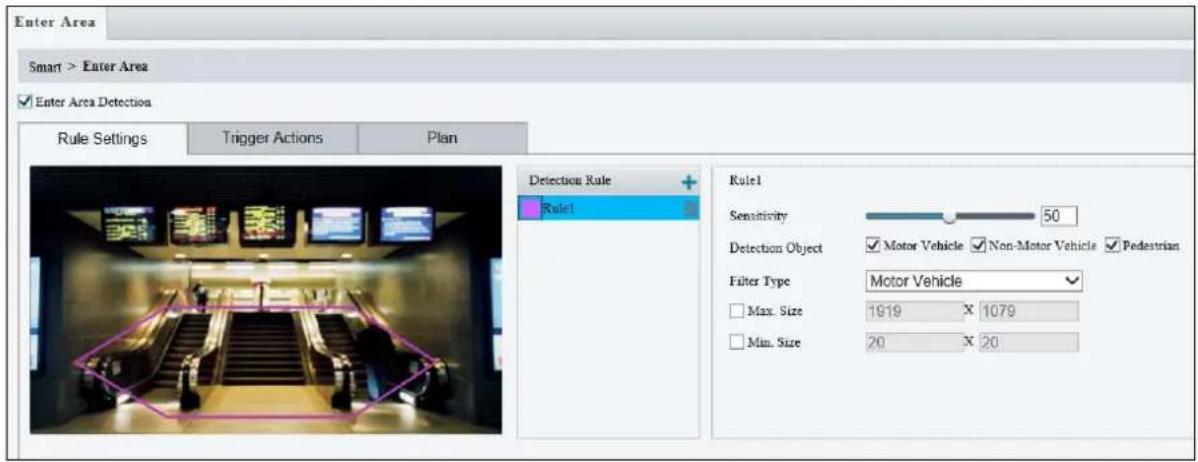Click the Detection Rule list header
1198x462 pixels.
pyautogui.click(x=608, y=182)
